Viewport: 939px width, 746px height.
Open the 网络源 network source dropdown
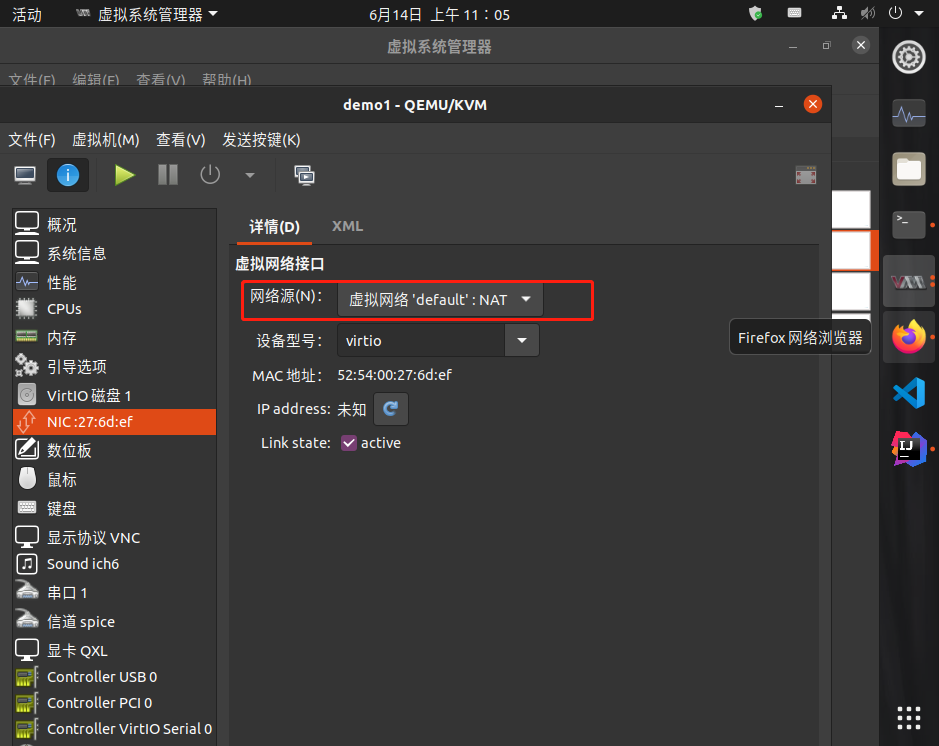coord(440,299)
